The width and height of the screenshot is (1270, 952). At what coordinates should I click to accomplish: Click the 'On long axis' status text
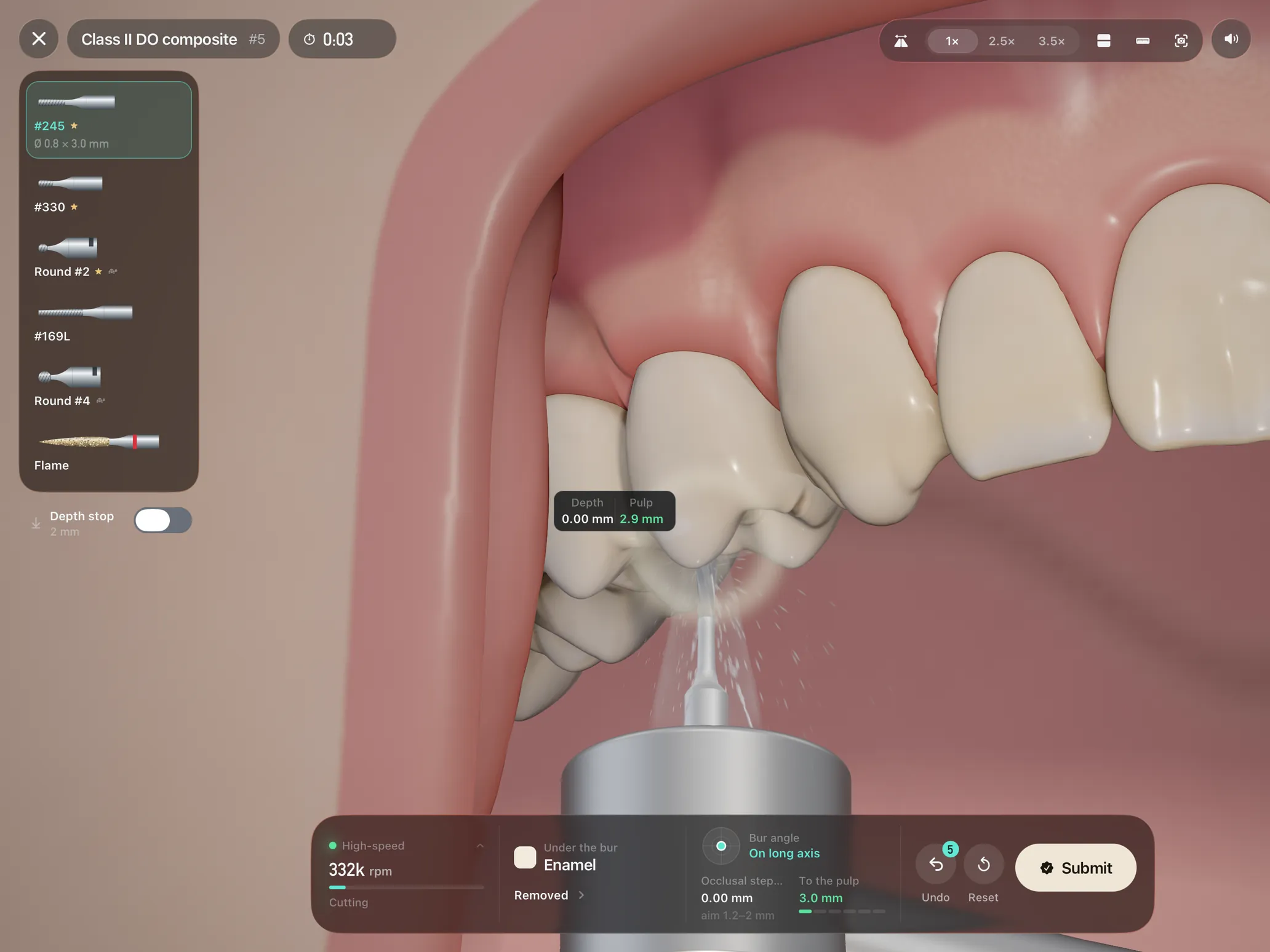pyautogui.click(x=784, y=853)
